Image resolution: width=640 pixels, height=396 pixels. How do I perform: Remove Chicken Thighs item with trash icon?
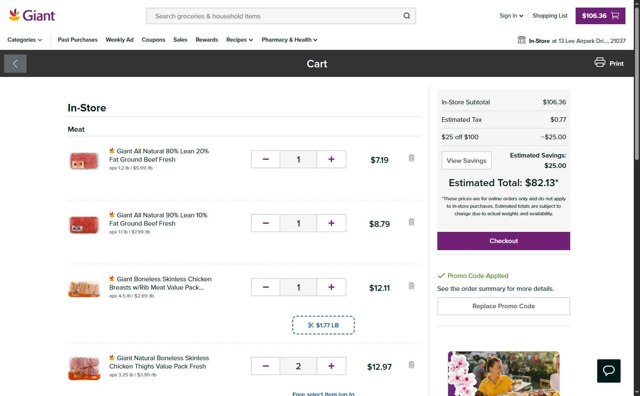point(411,365)
